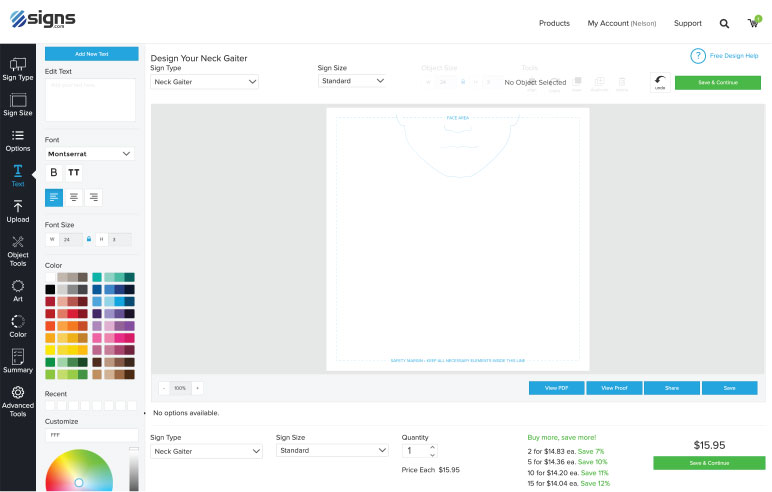Open Object Tools in the sidebar
The width and height of the screenshot is (772, 492).
coord(18,250)
